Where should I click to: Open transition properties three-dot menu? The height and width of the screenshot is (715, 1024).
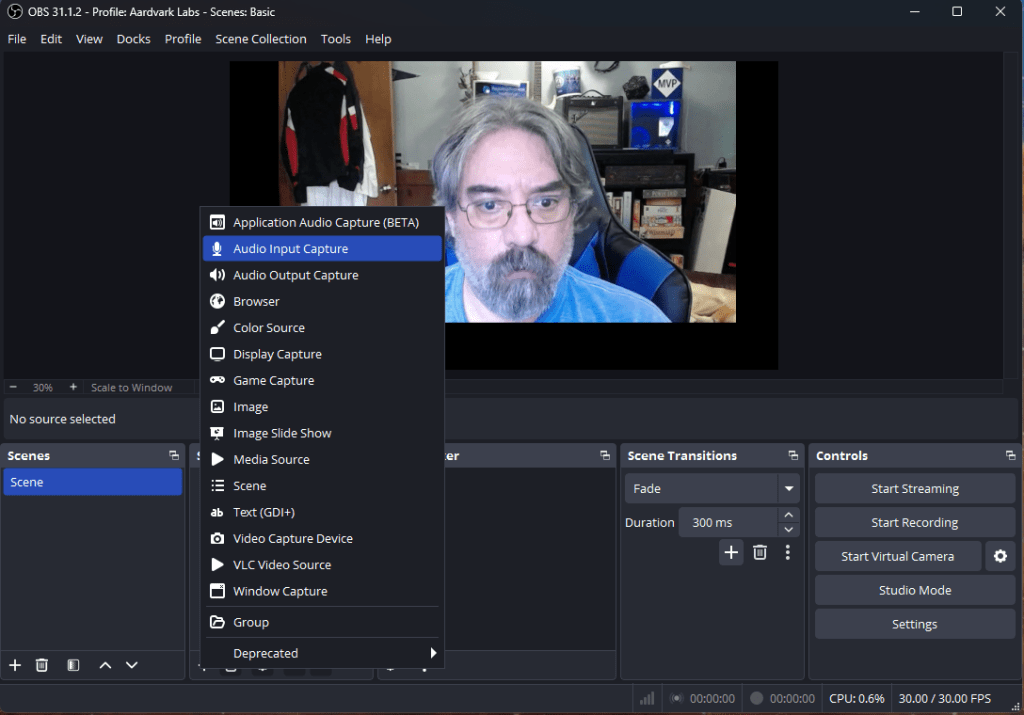pyautogui.click(x=788, y=552)
